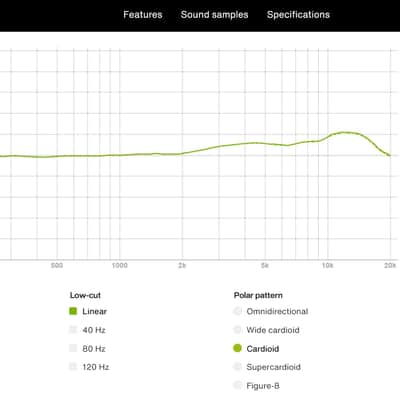Click the Cardioid label text
400x400 pixels.
point(263,349)
